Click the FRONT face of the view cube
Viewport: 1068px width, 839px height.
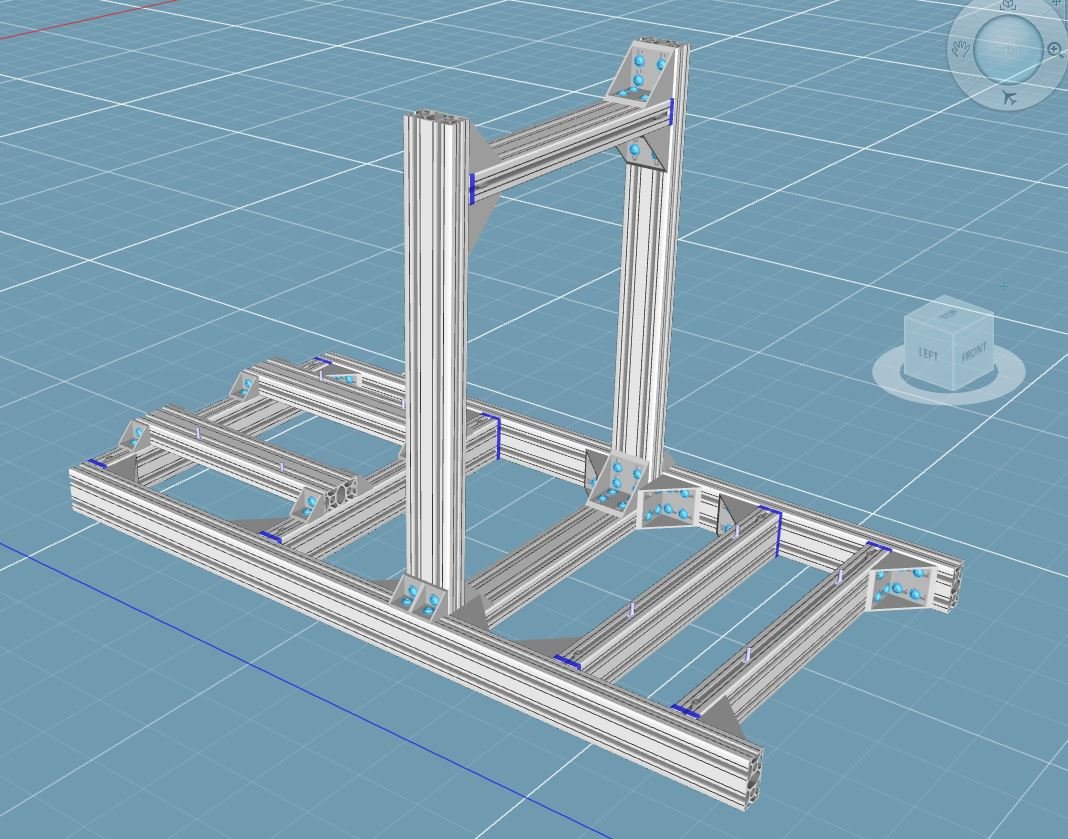click(973, 354)
